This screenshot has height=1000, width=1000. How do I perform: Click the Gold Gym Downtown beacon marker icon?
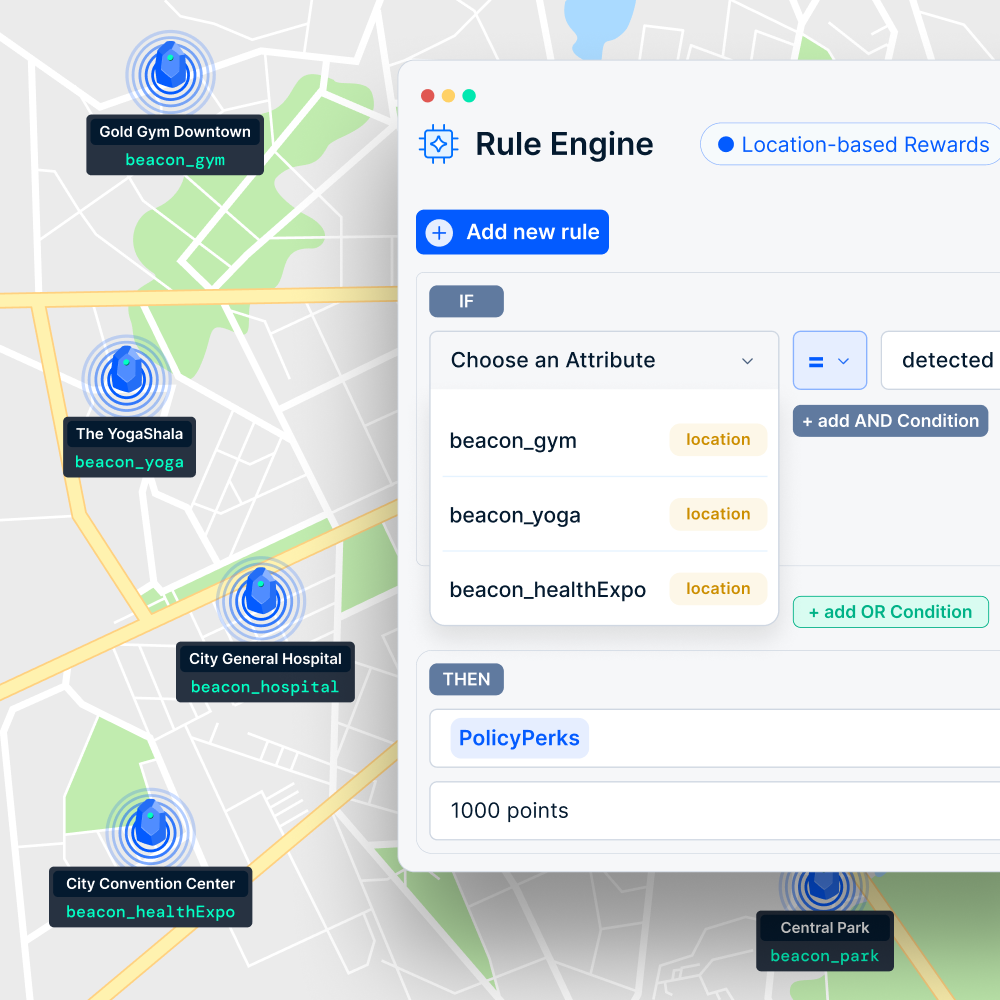pos(170,74)
